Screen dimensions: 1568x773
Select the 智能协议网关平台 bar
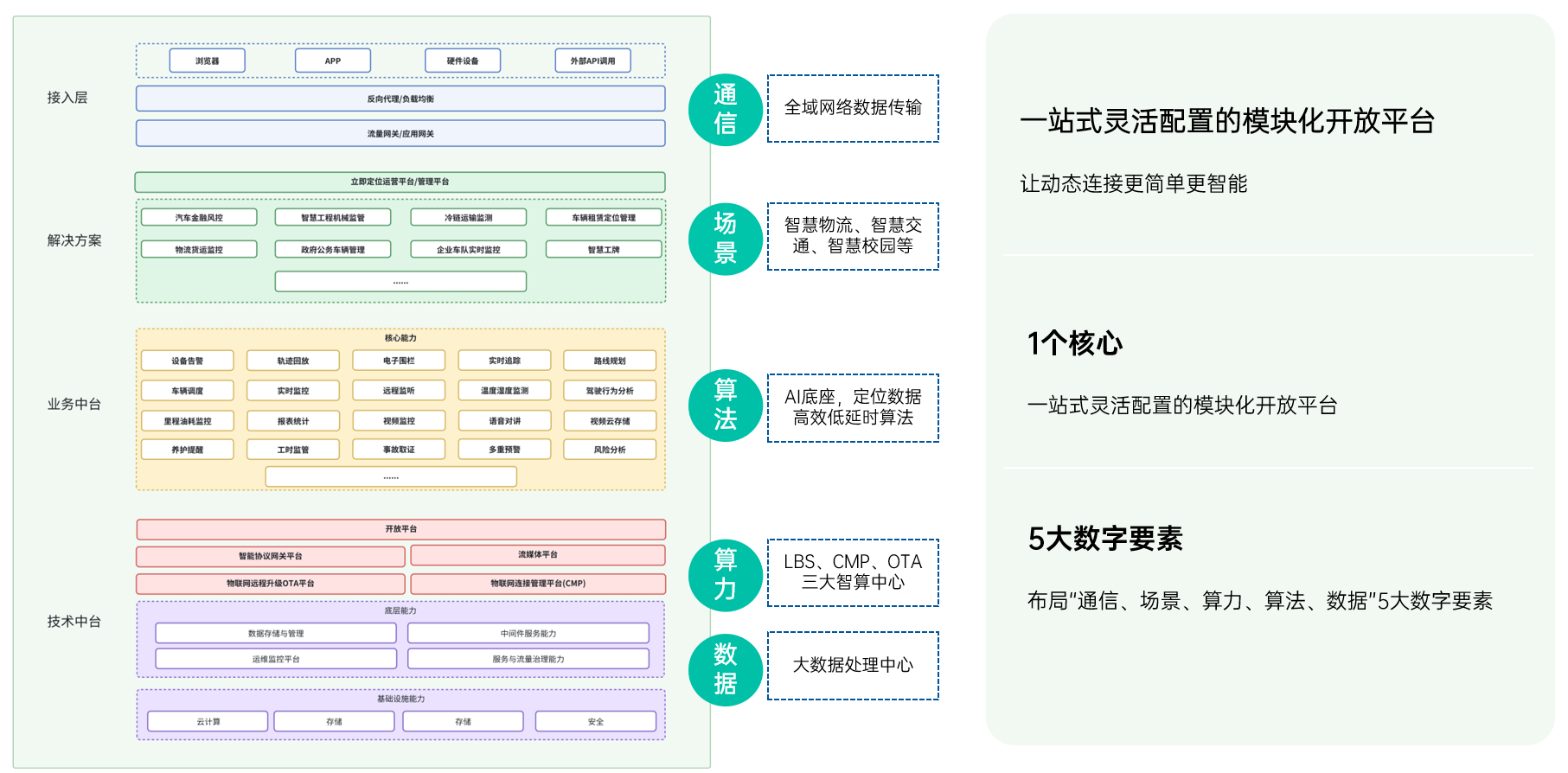271,556
